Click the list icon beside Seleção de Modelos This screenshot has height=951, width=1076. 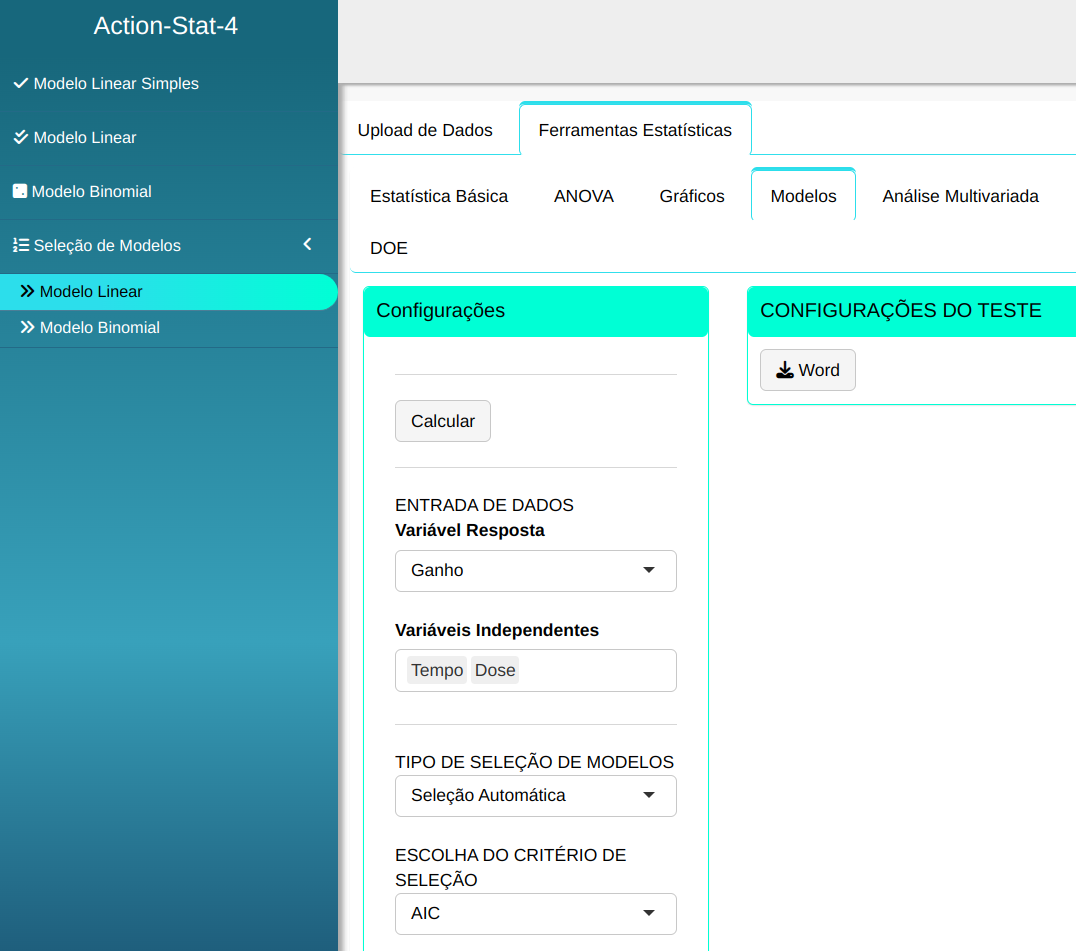20,245
